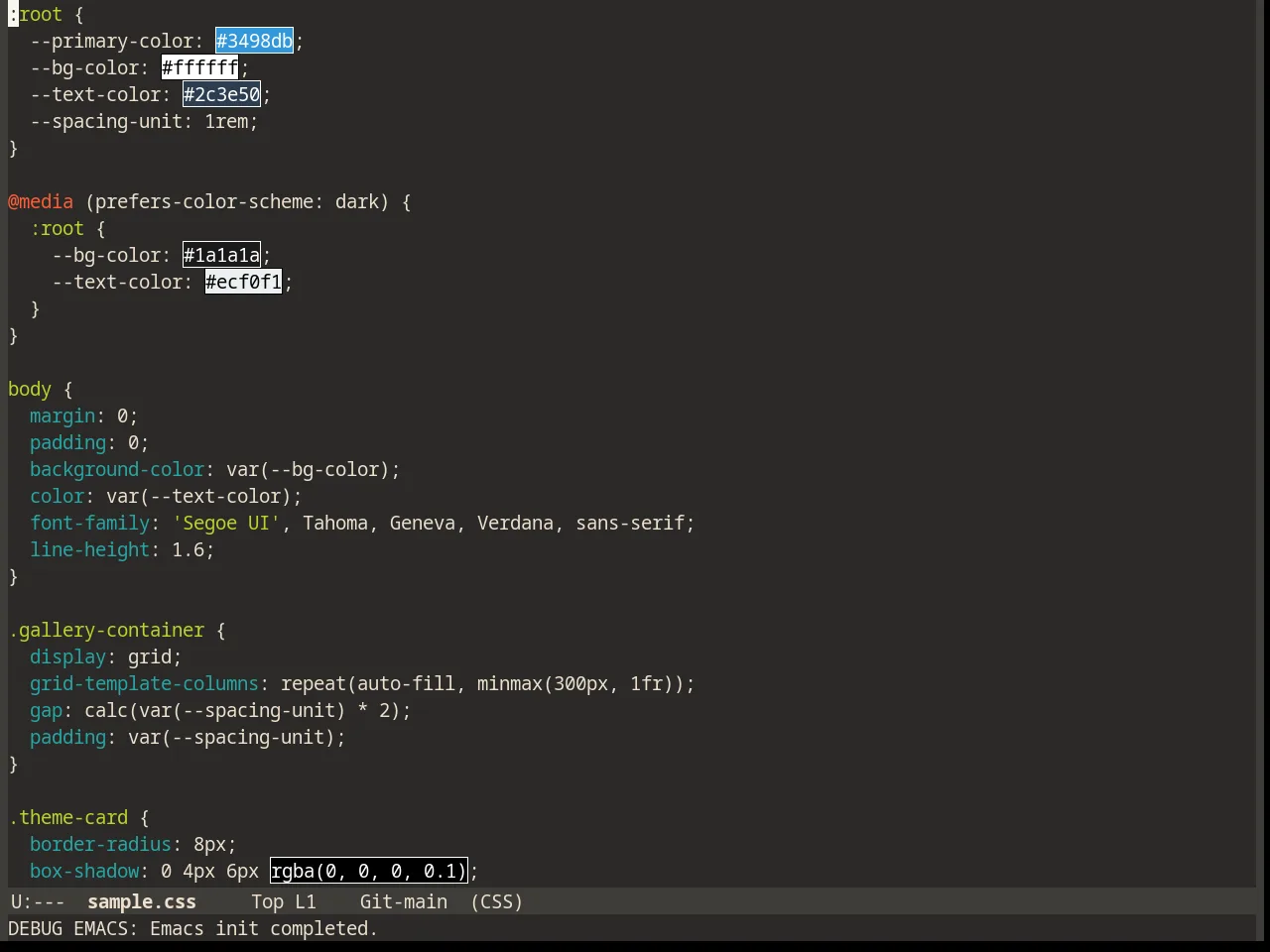
Task: Click the Top L1 position indicator
Action: click(283, 901)
